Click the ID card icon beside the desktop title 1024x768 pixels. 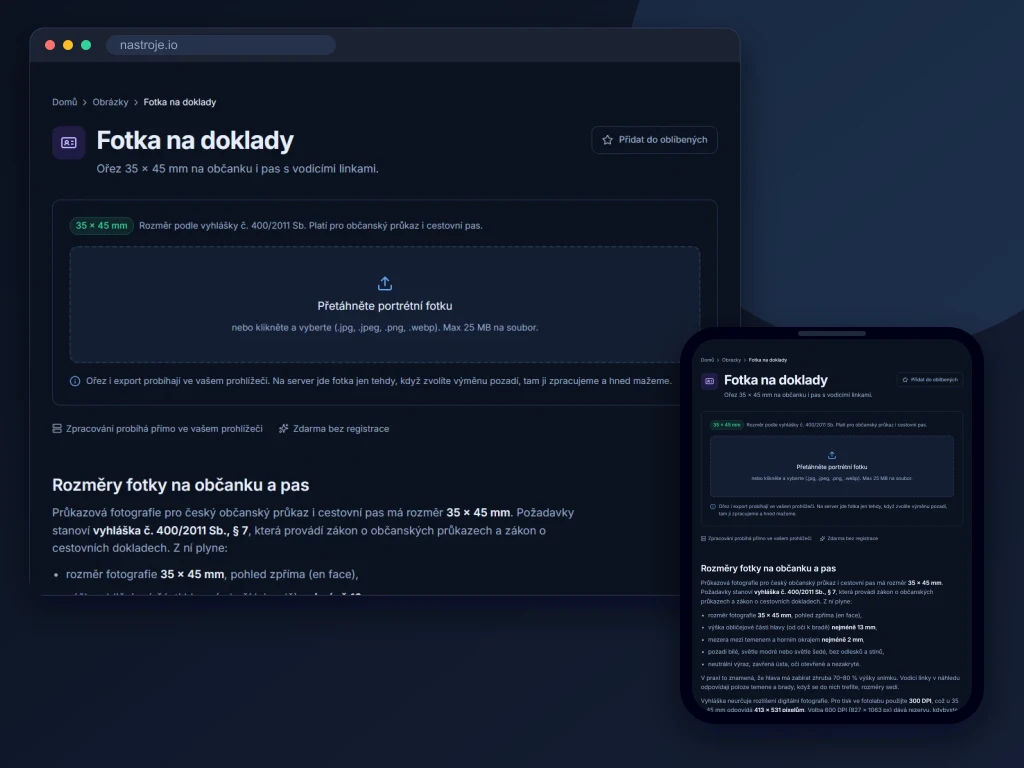pyautogui.click(x=69, y=142)
